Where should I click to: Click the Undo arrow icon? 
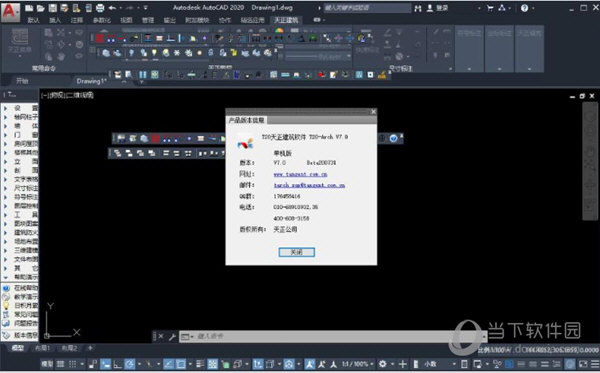coord(112,8)
